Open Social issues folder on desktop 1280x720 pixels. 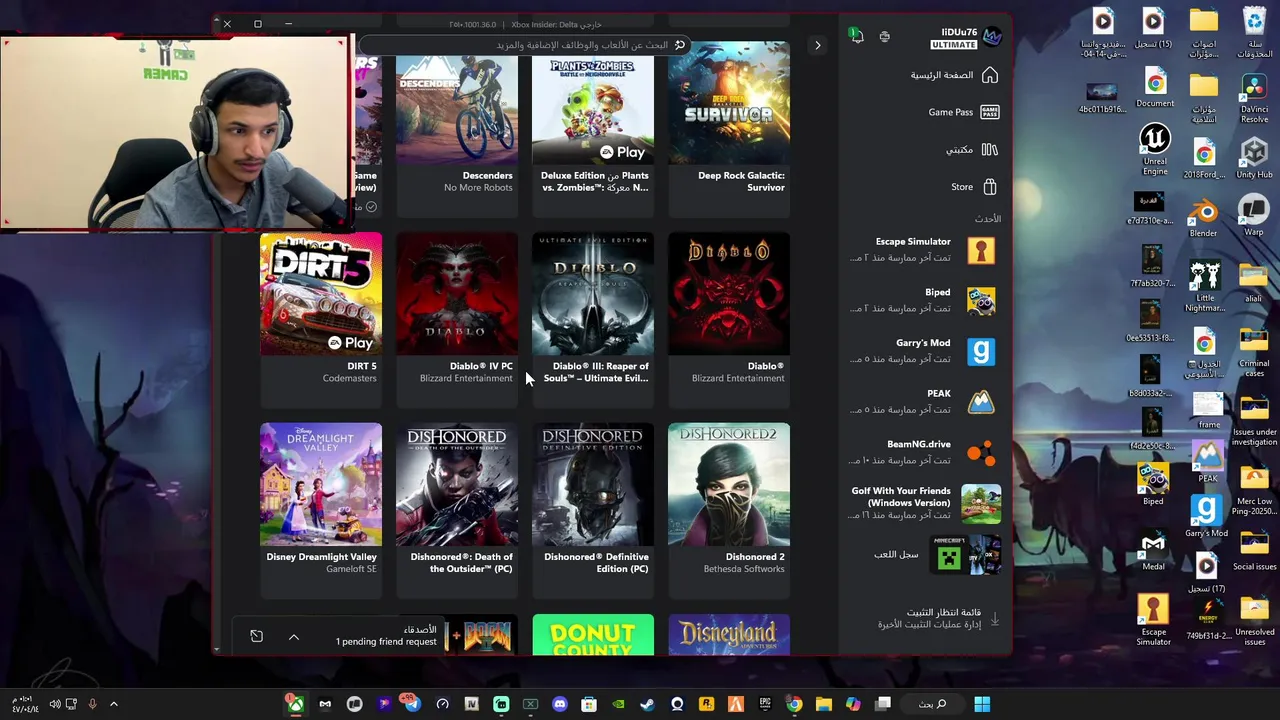[1254, 551]
